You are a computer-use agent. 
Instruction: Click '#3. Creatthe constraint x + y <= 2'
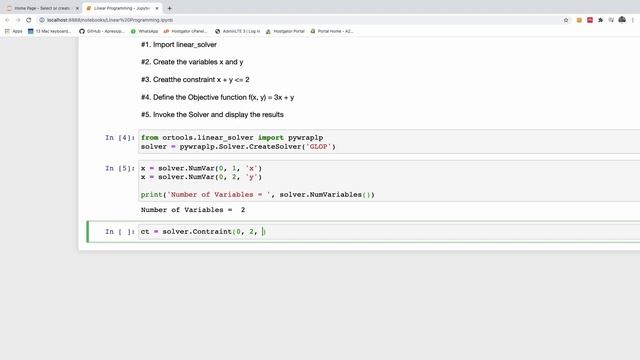[x=195, y=80]
